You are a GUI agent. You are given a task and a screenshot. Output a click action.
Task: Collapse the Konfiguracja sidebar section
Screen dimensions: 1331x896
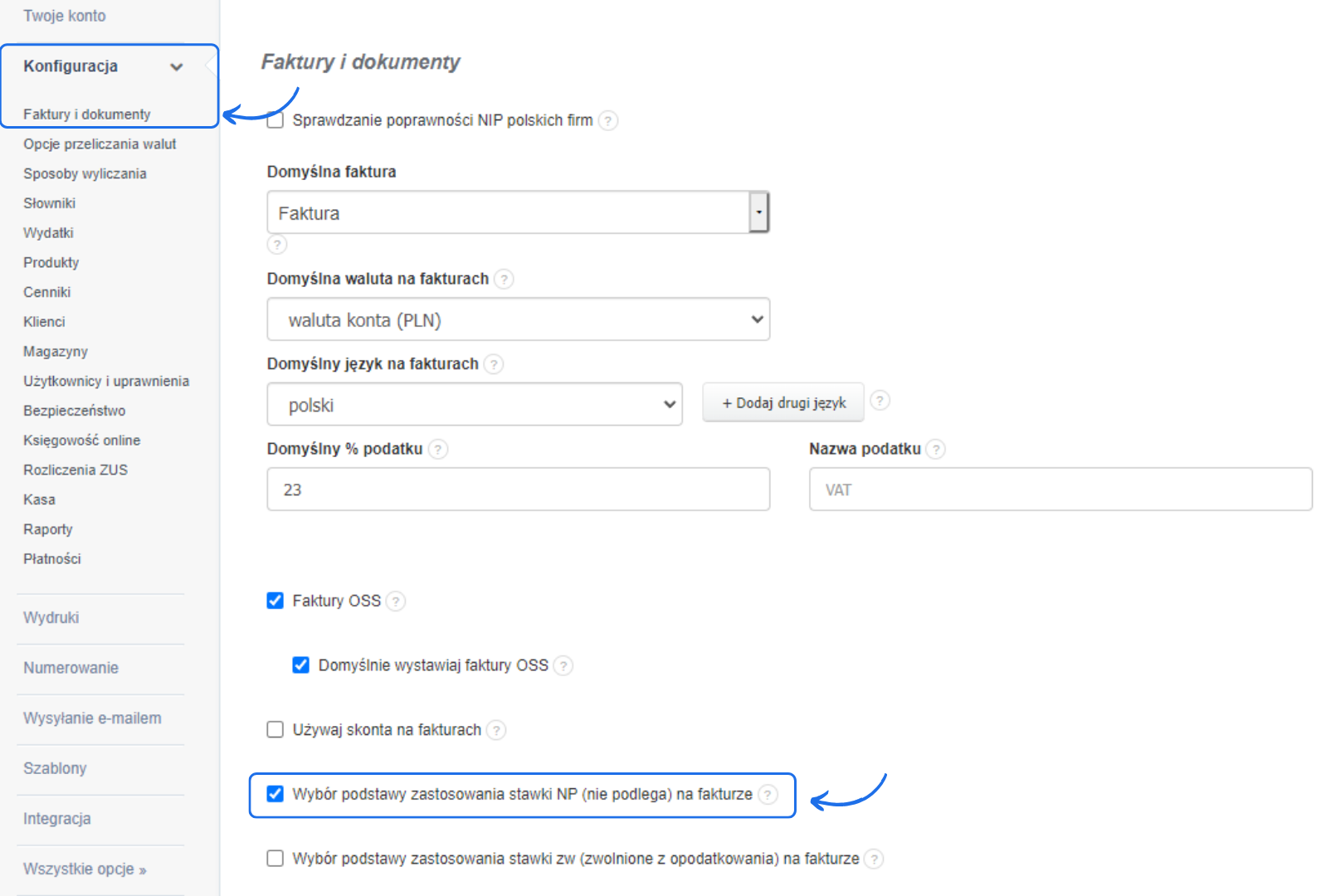pos(176,67)
